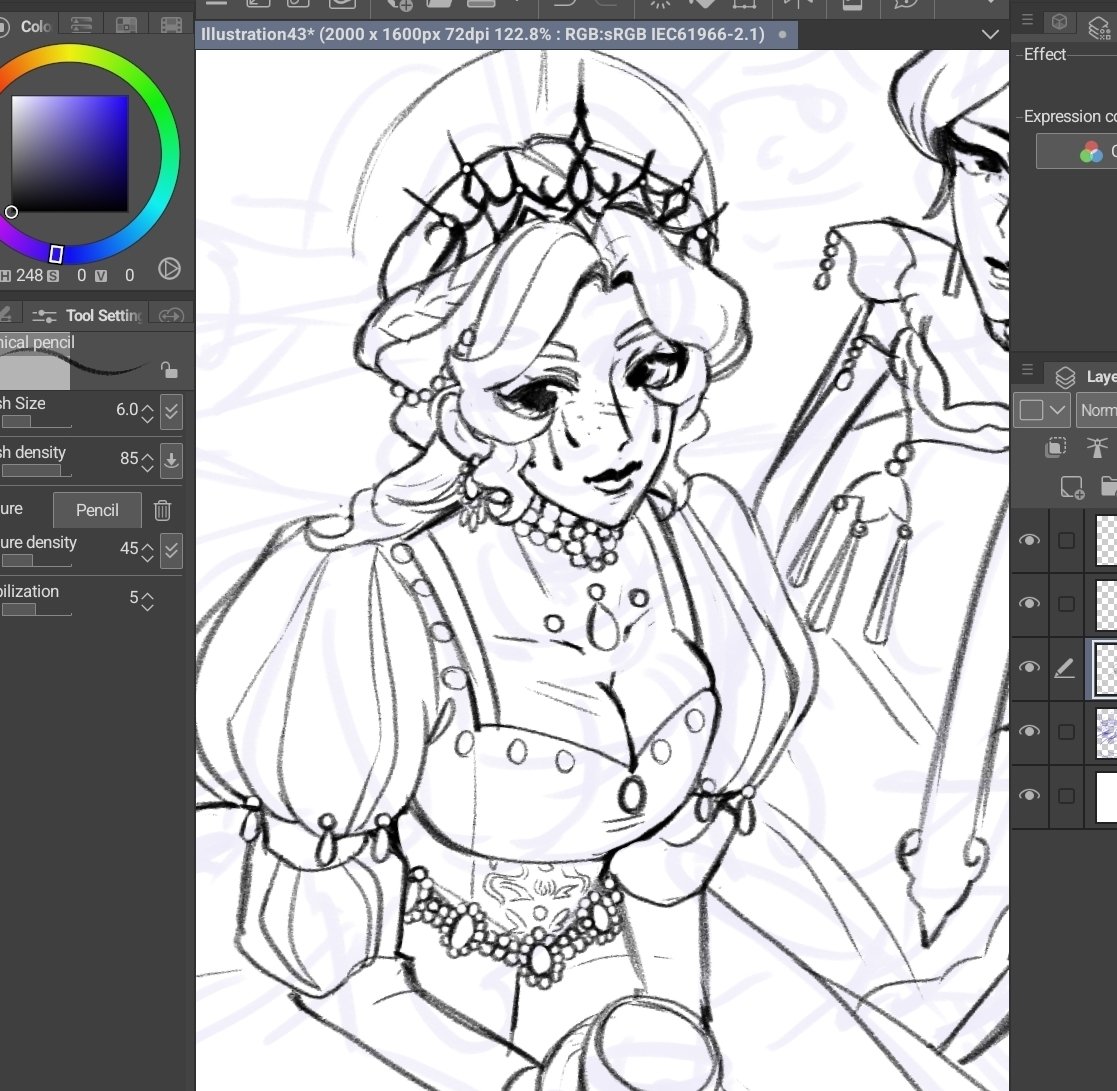Open the Layer Property panel menu
Viewport: 1117px width, 1091px height.
(x=1027, y=20)
